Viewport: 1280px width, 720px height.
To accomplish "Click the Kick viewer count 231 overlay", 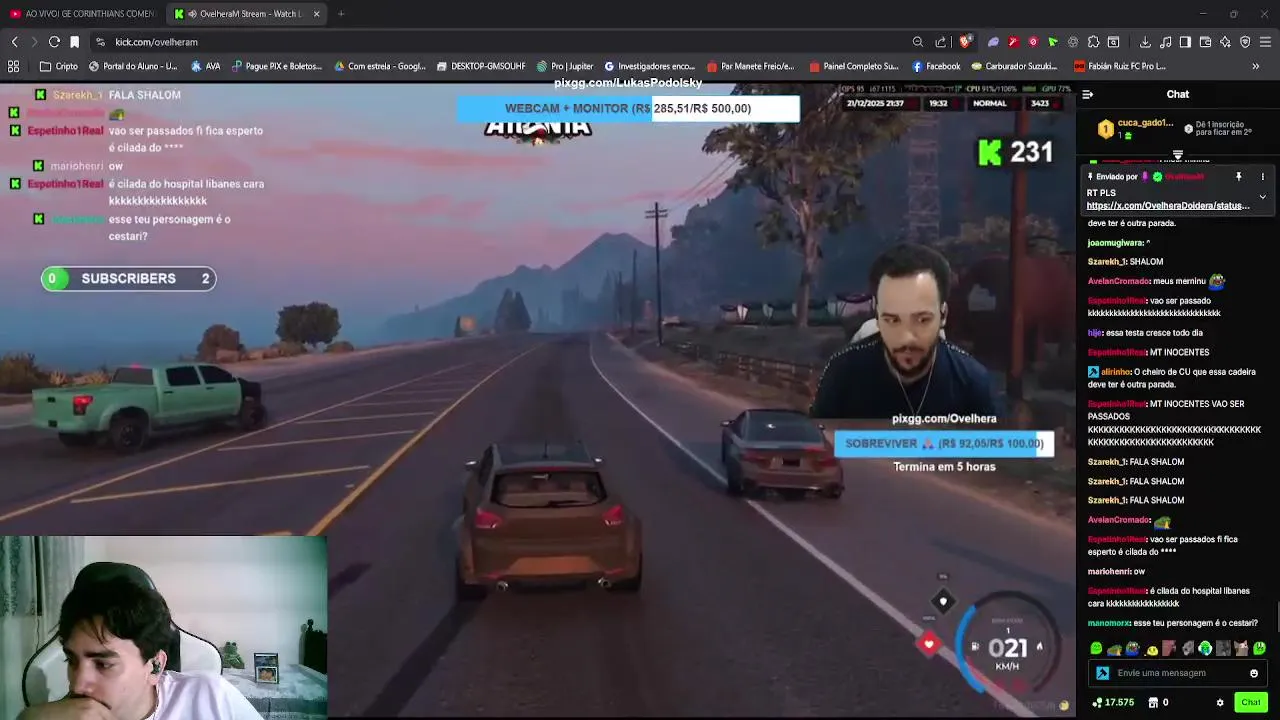I will click(x=1015, y=152).
